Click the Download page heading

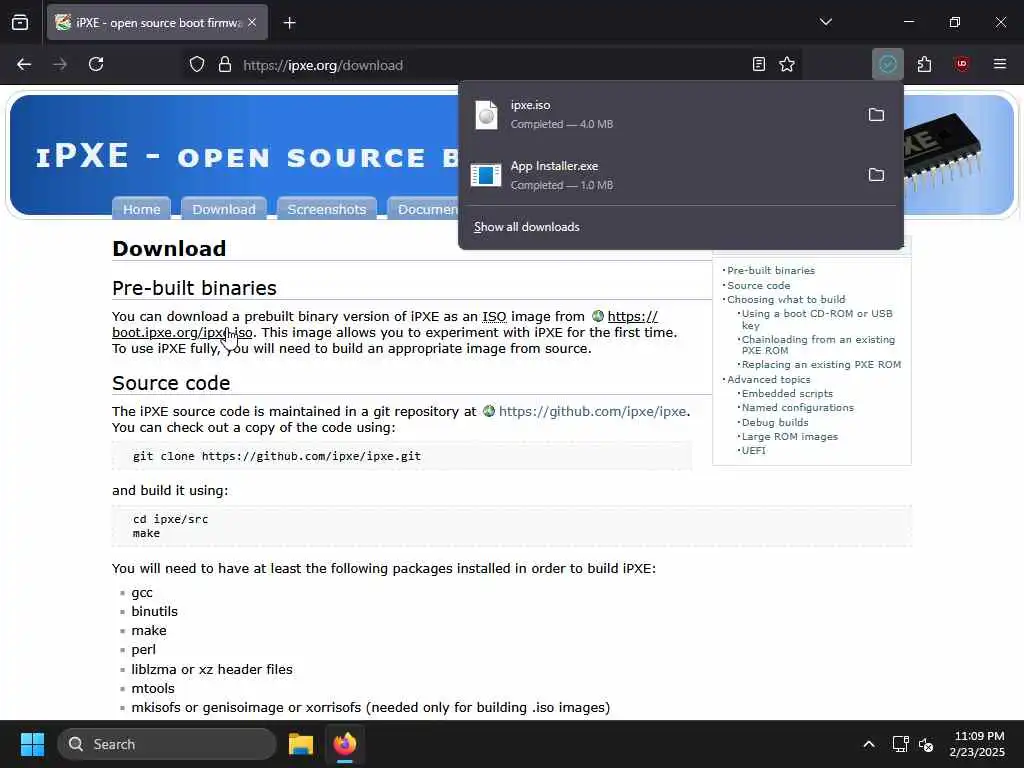click(169, 249)
